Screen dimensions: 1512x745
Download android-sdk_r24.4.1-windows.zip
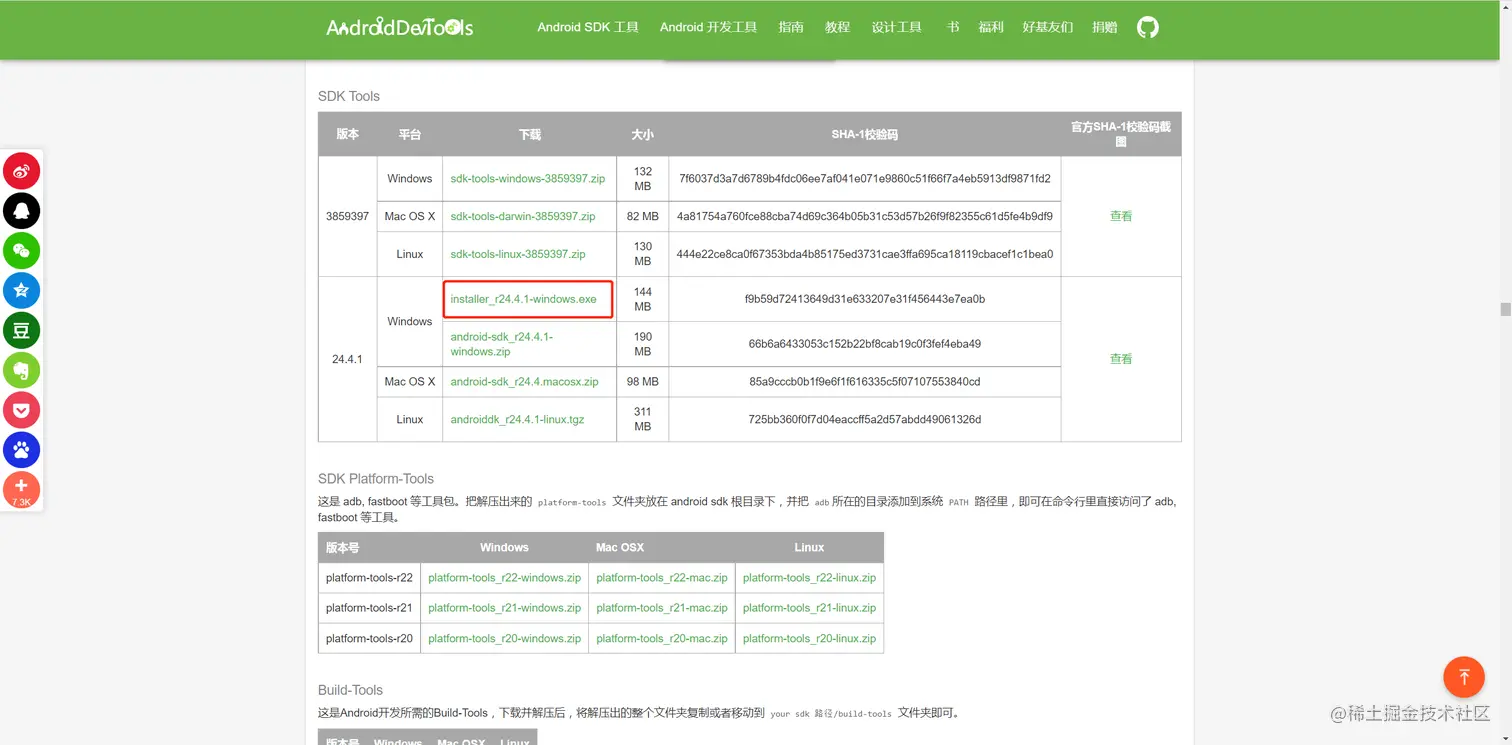point(502,344)
